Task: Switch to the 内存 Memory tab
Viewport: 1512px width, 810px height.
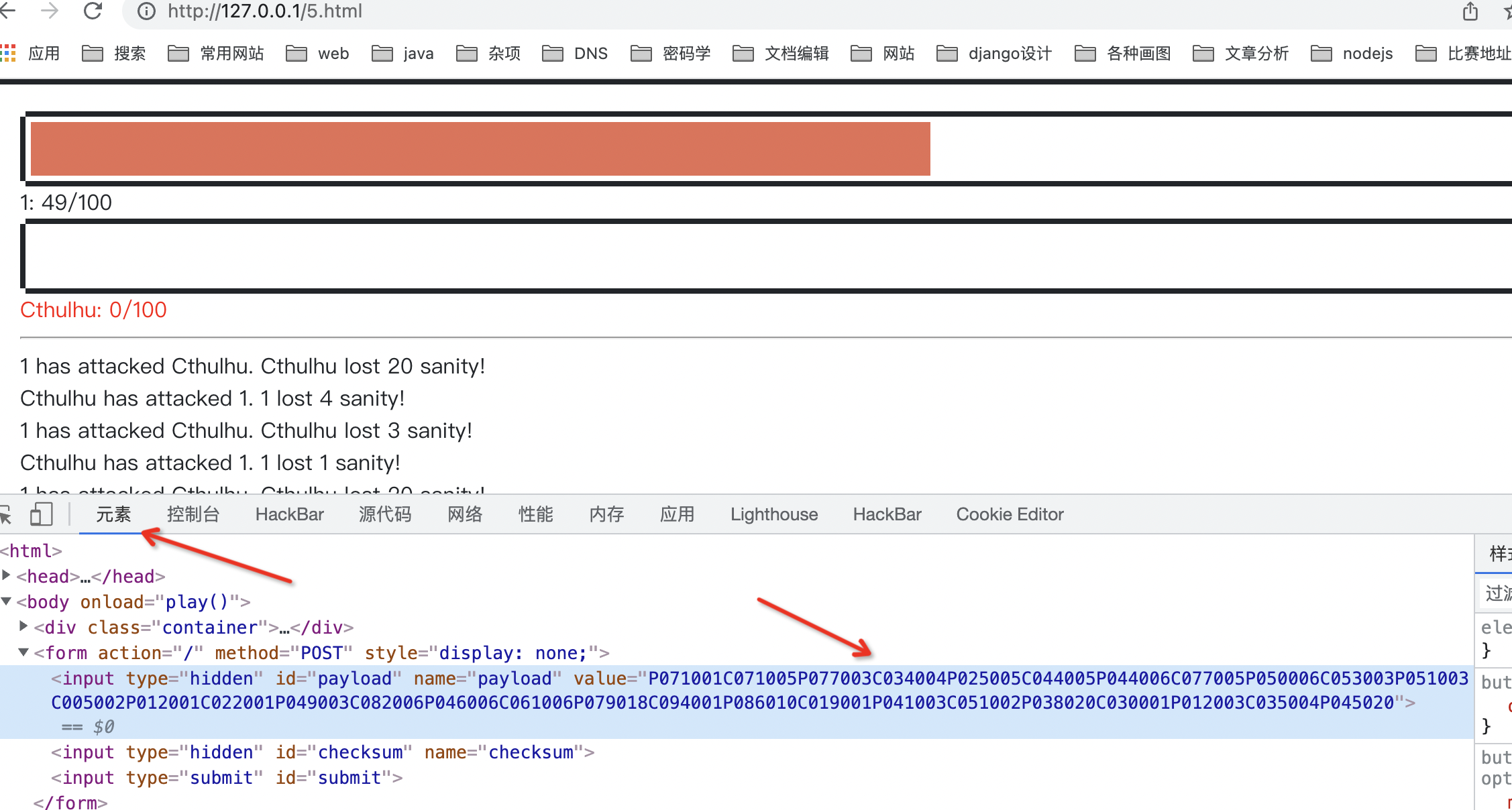Action: (606, 514)
